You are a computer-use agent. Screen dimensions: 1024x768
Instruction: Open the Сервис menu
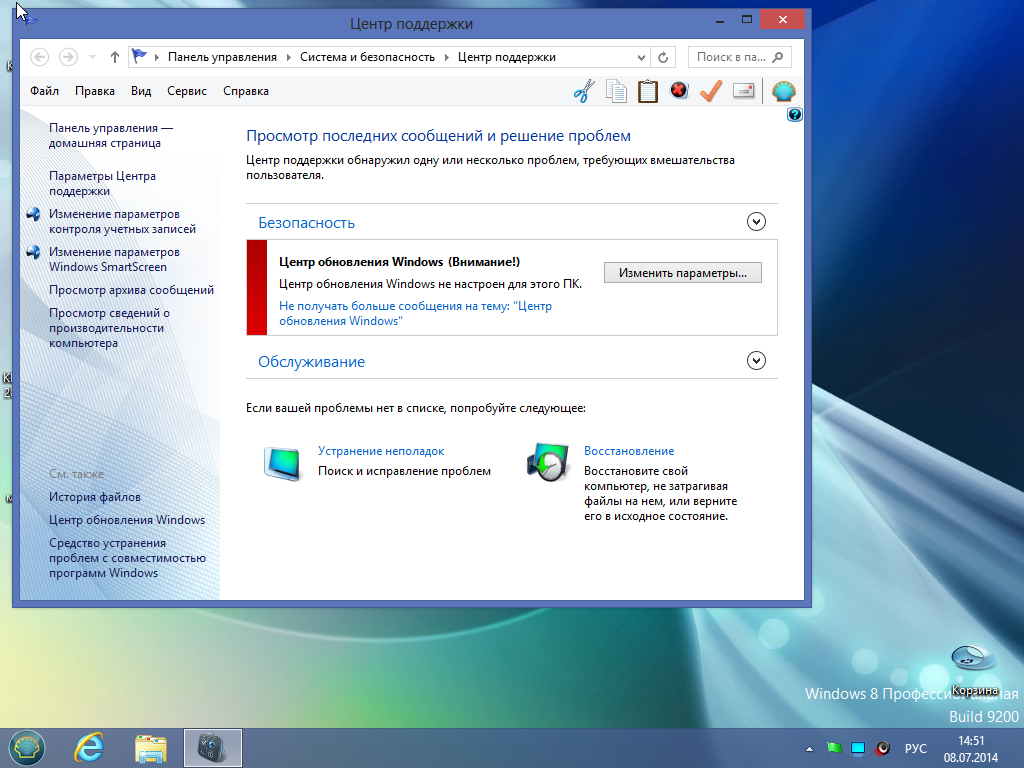click(187, 91)
